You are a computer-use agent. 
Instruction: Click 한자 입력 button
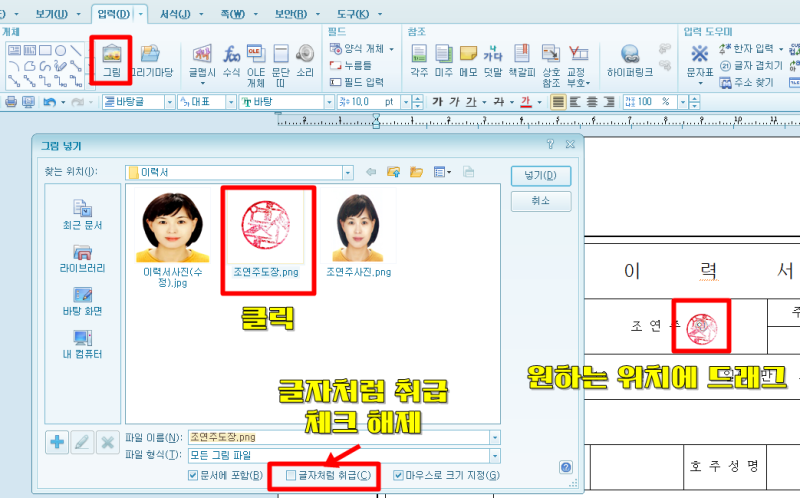pyautogui.click(x=746, y=48)
